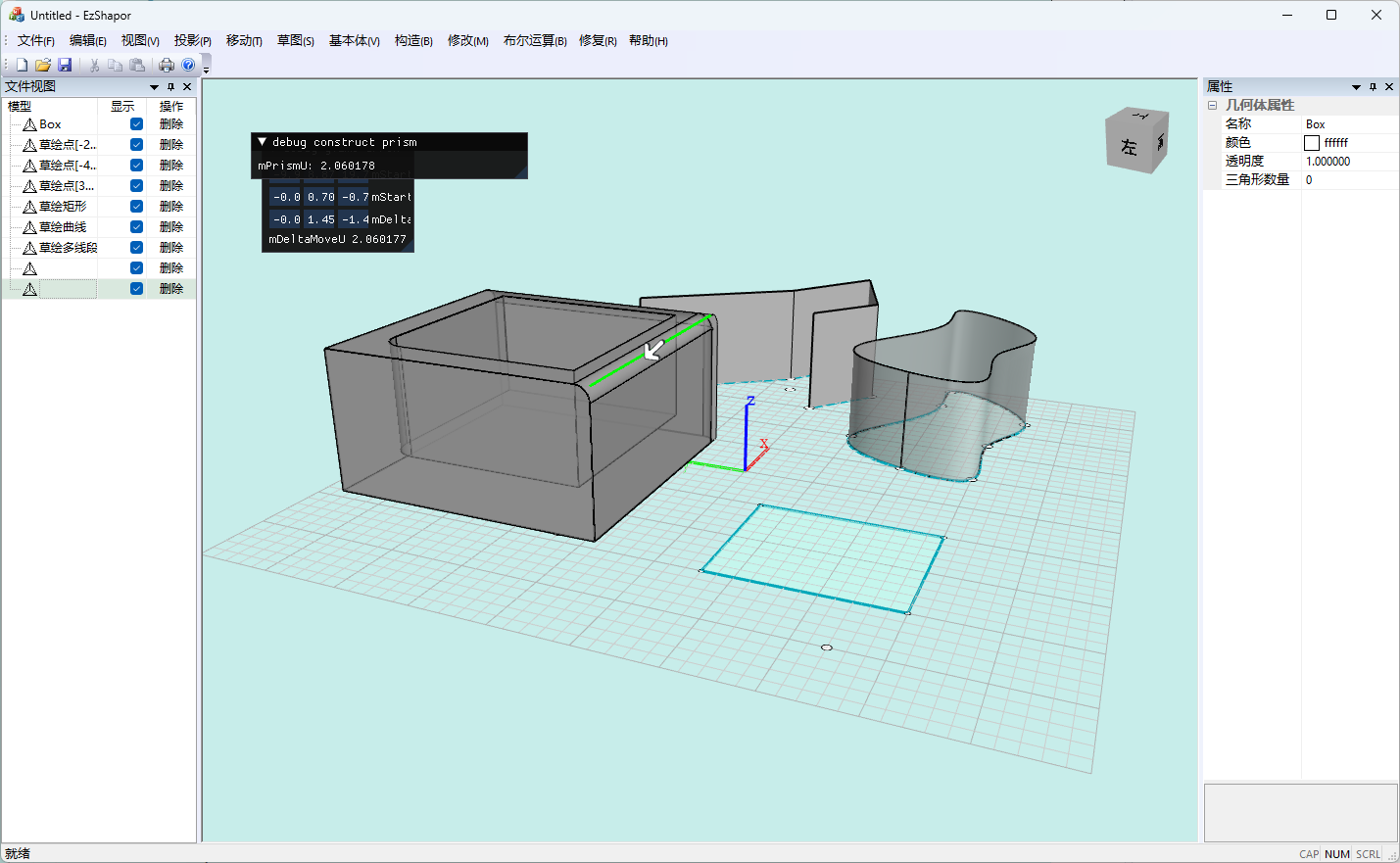1400x863 pixels.
Task: Open the 帮助(H) menu
Action: pos(649,40)
